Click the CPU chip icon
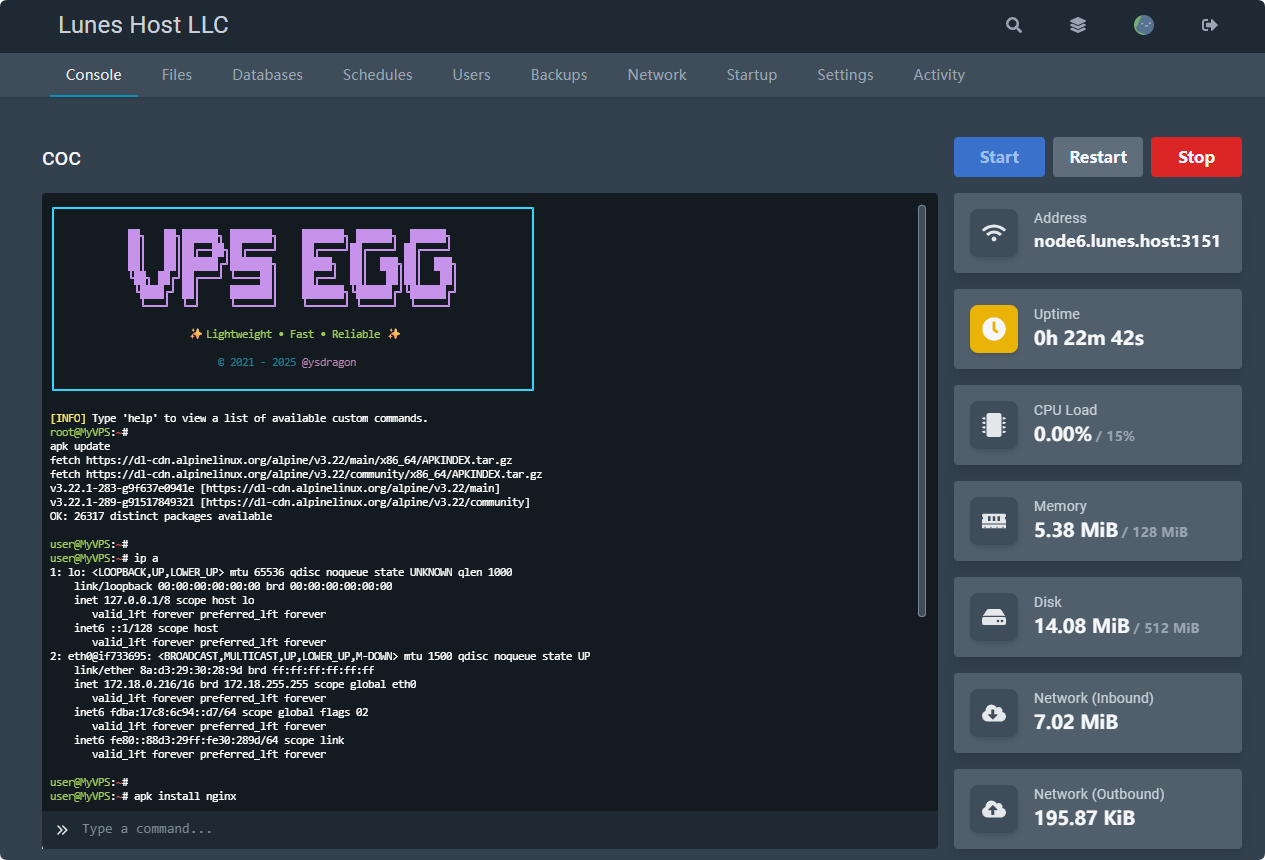The image size is (1265, 860). [994, 425]
